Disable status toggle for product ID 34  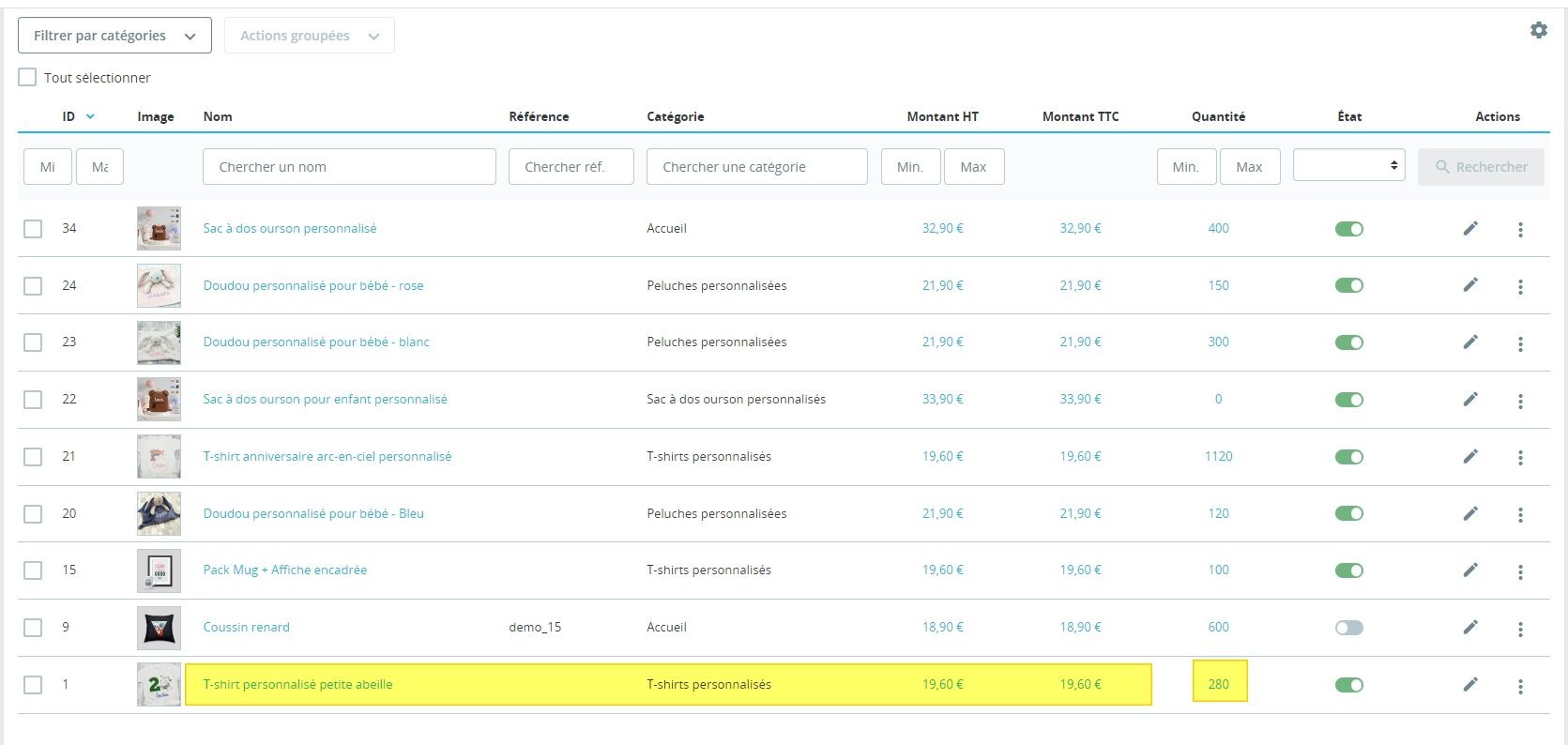pos(1349,229)
